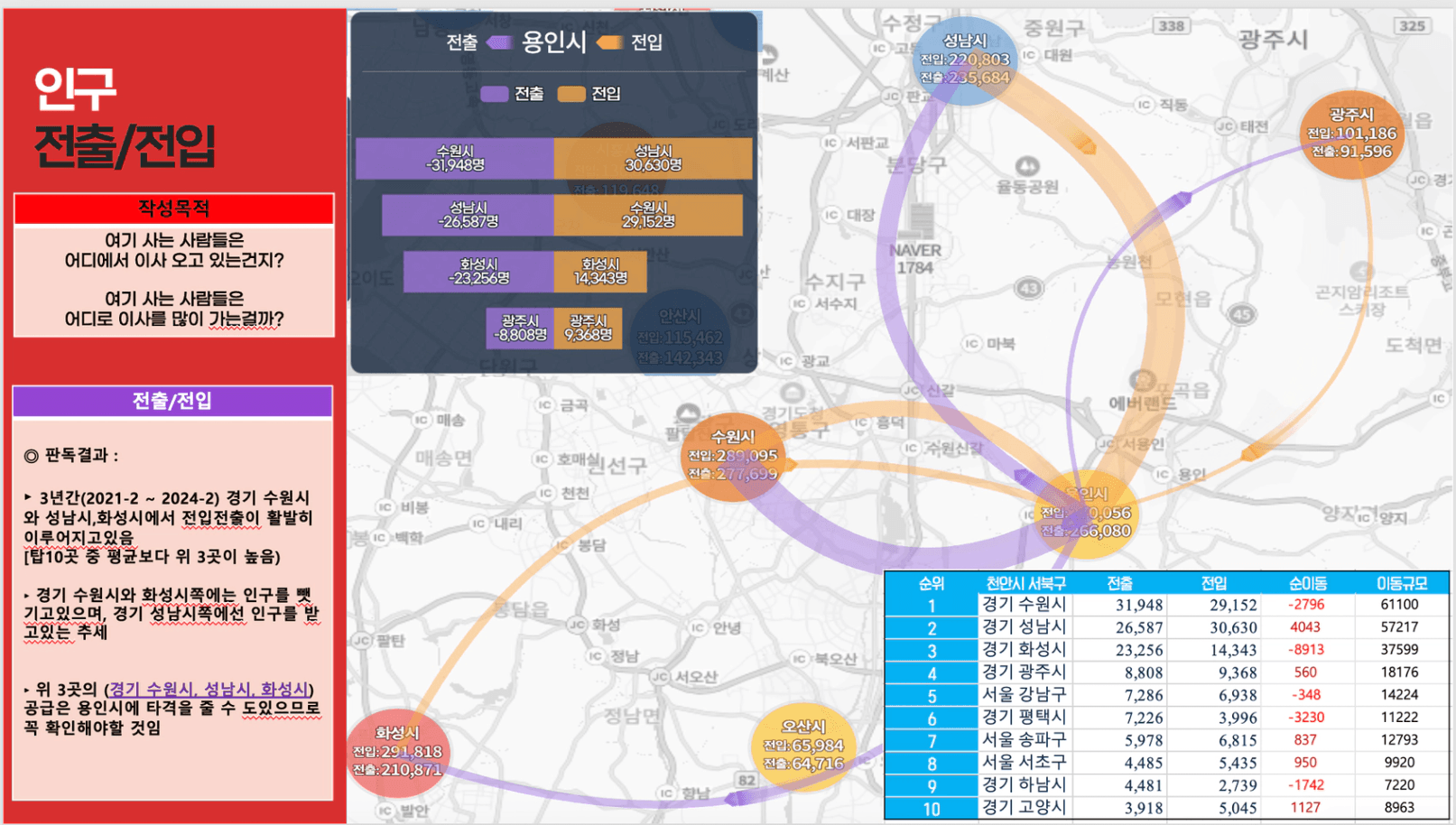Screen dimensions: 1456x825
Task: Click the orange 화성시 14,343명 bar
Action: pos(600,271)
